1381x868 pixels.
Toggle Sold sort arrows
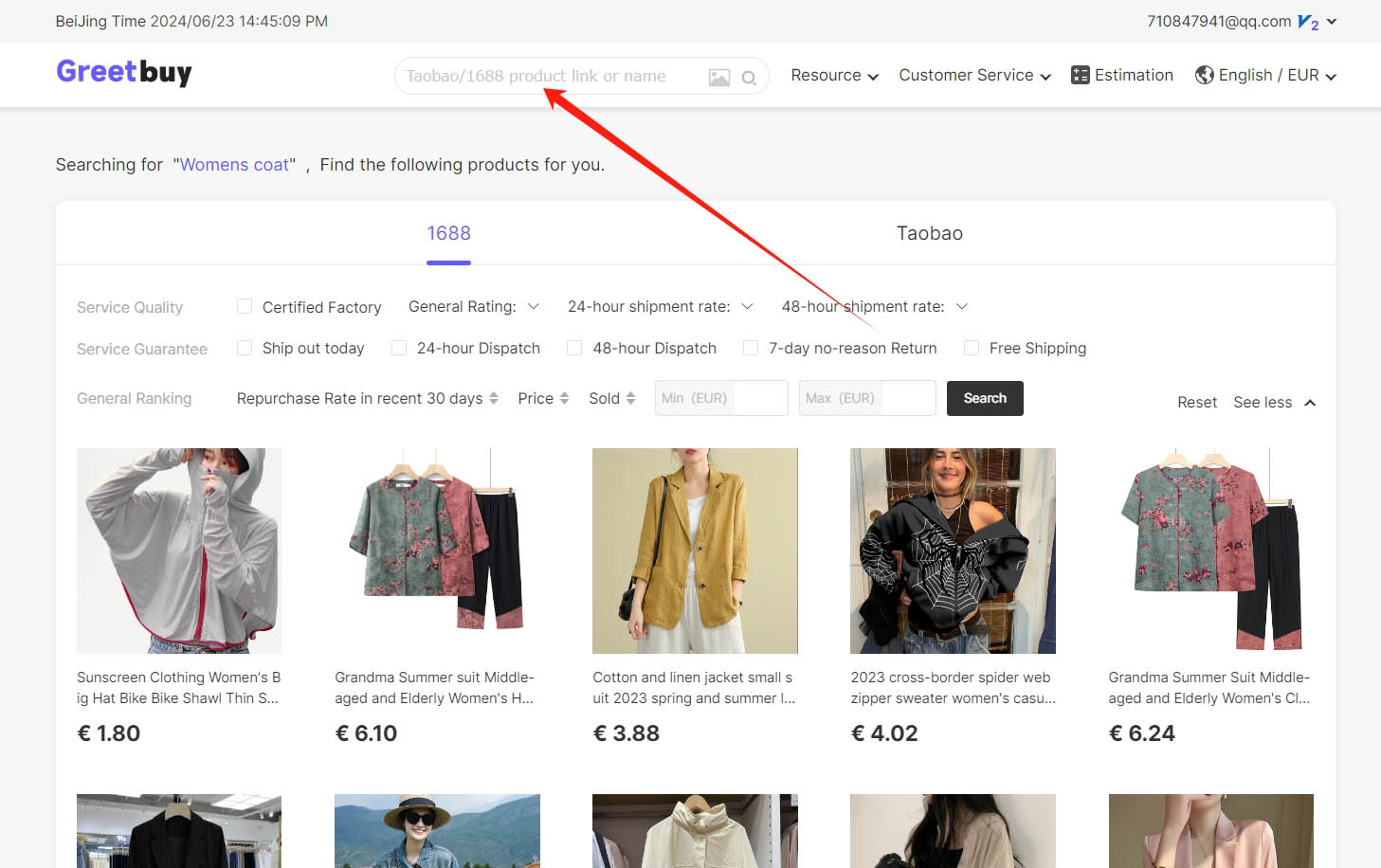point(630,399)
